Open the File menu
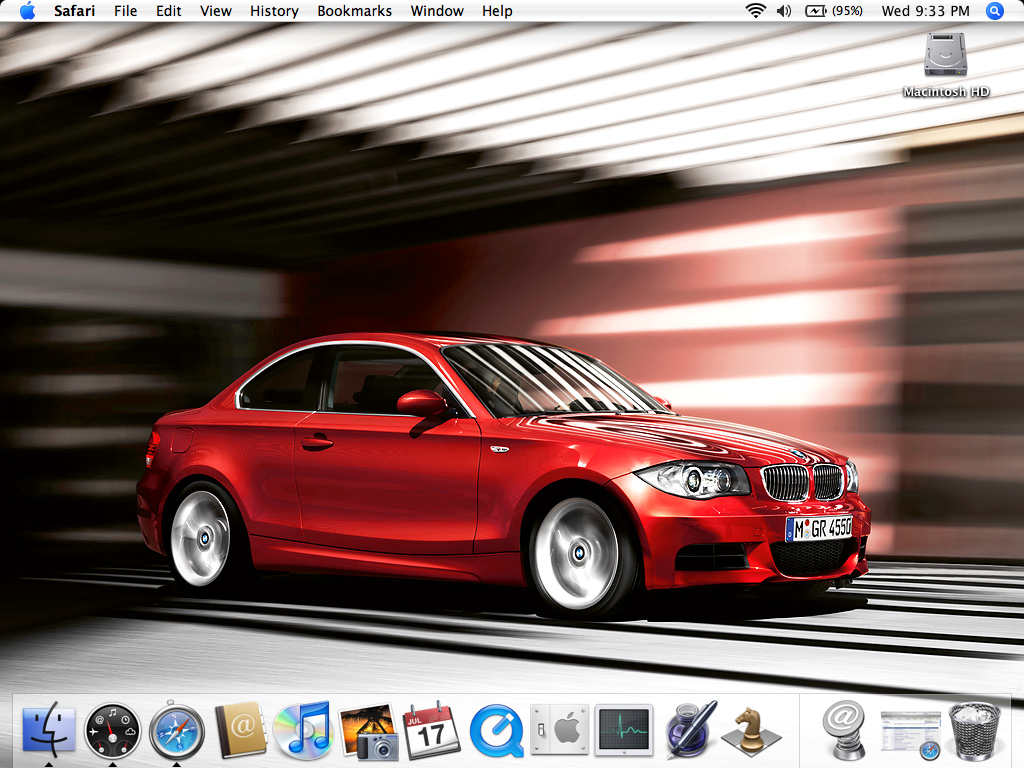The height and width of the screenshot is (768, 1024). 125,10
